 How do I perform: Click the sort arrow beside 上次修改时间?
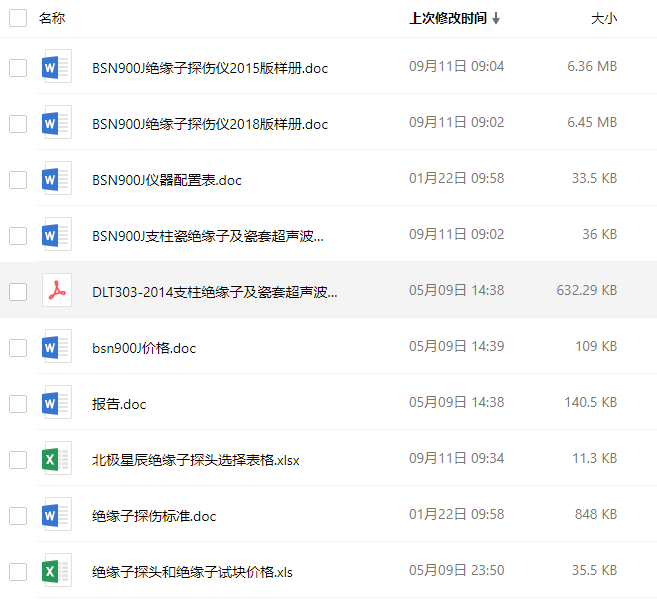(x=496, y=18)
